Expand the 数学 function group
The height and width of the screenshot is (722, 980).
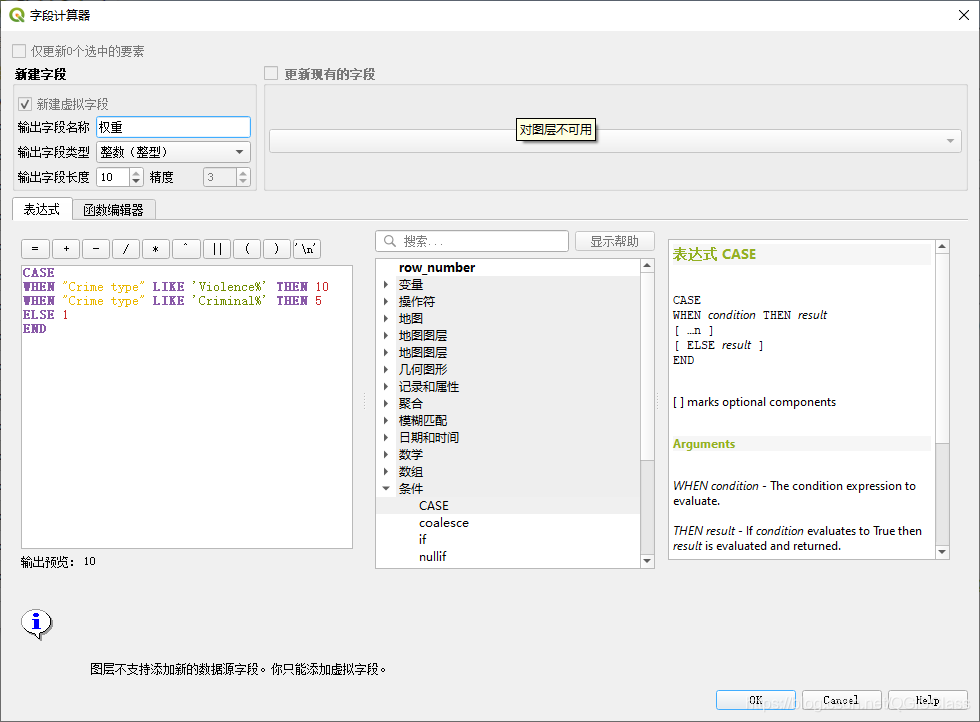384,454
